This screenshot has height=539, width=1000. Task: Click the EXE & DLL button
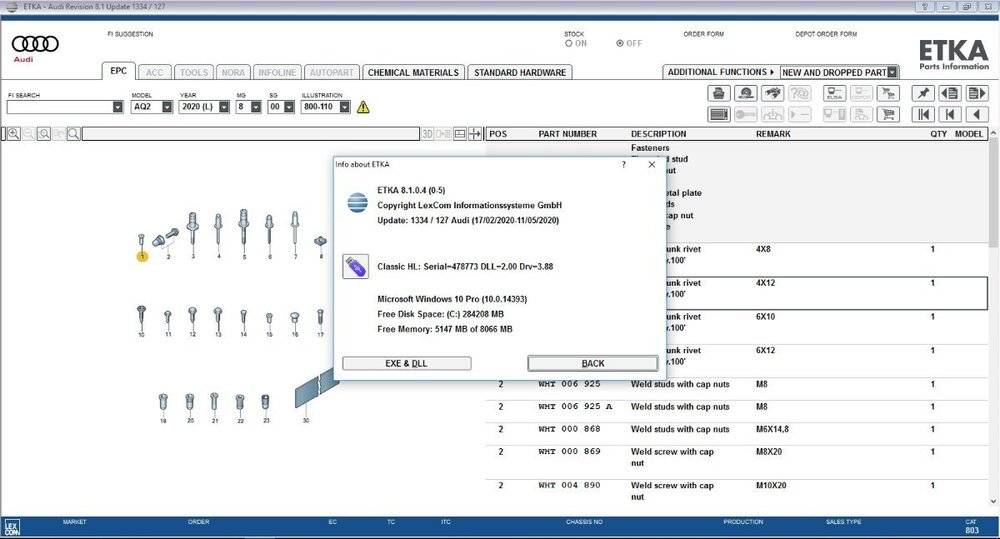coord(406,363)
